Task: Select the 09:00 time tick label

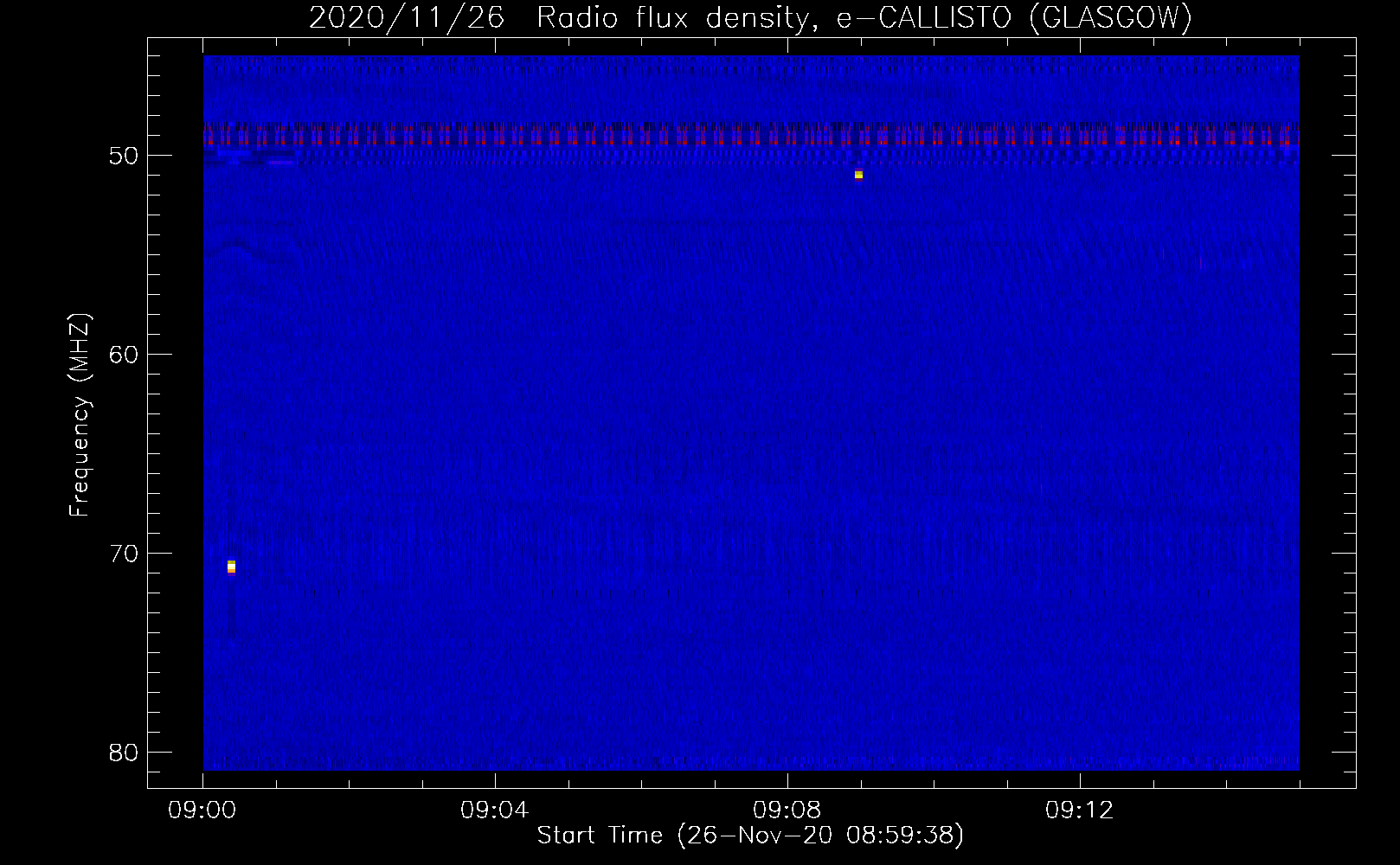Action: point(202,811)
